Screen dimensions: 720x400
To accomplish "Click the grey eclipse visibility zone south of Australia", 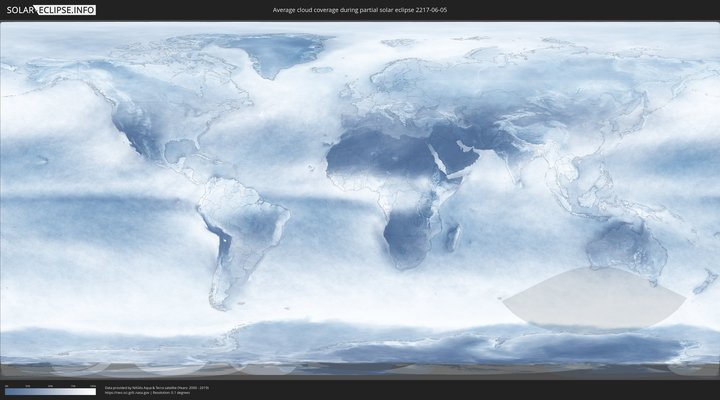I will tap(594, 297).
